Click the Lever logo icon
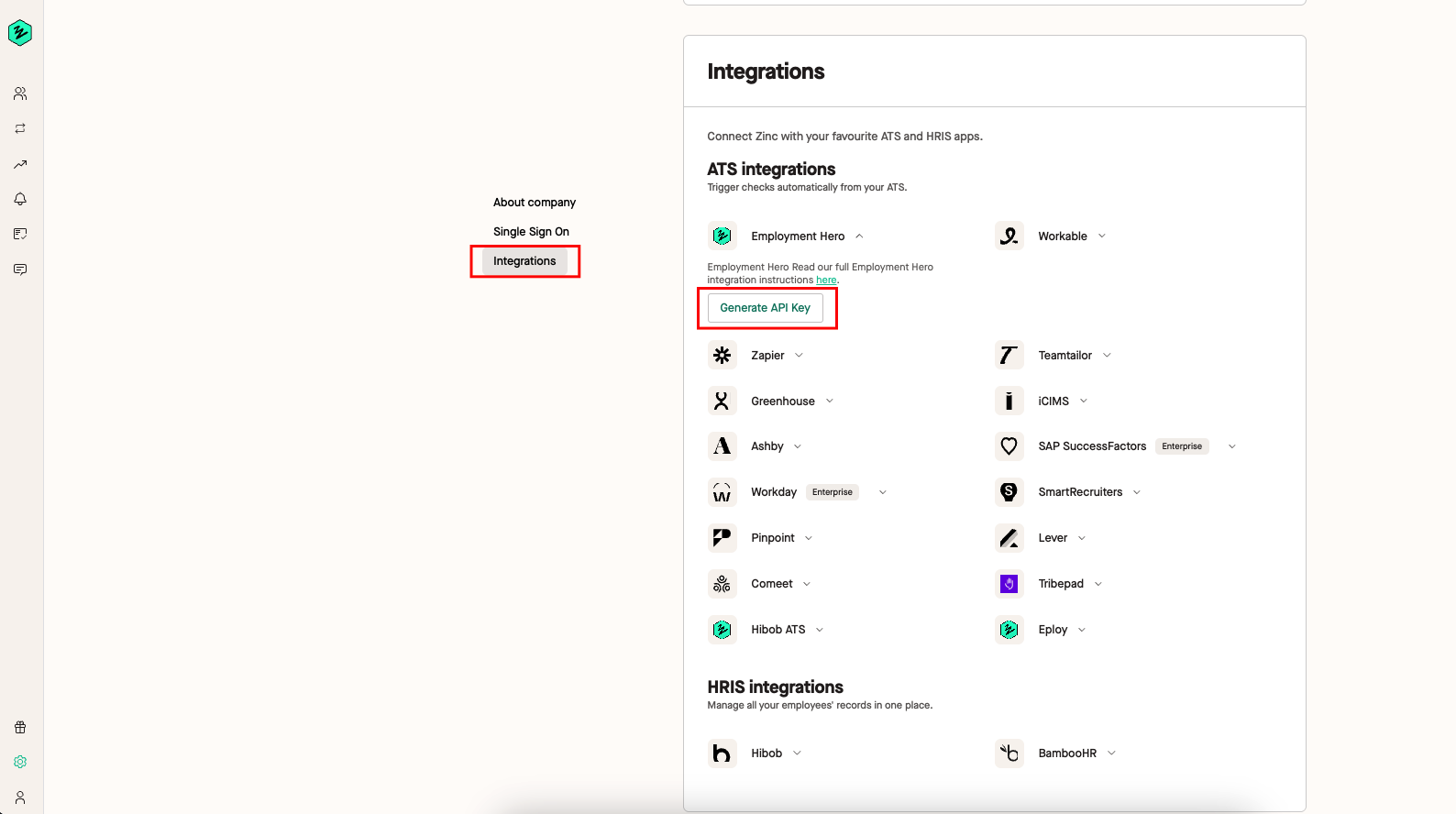This screenshot has width=1456, height=814. (x=1009, y=538)
